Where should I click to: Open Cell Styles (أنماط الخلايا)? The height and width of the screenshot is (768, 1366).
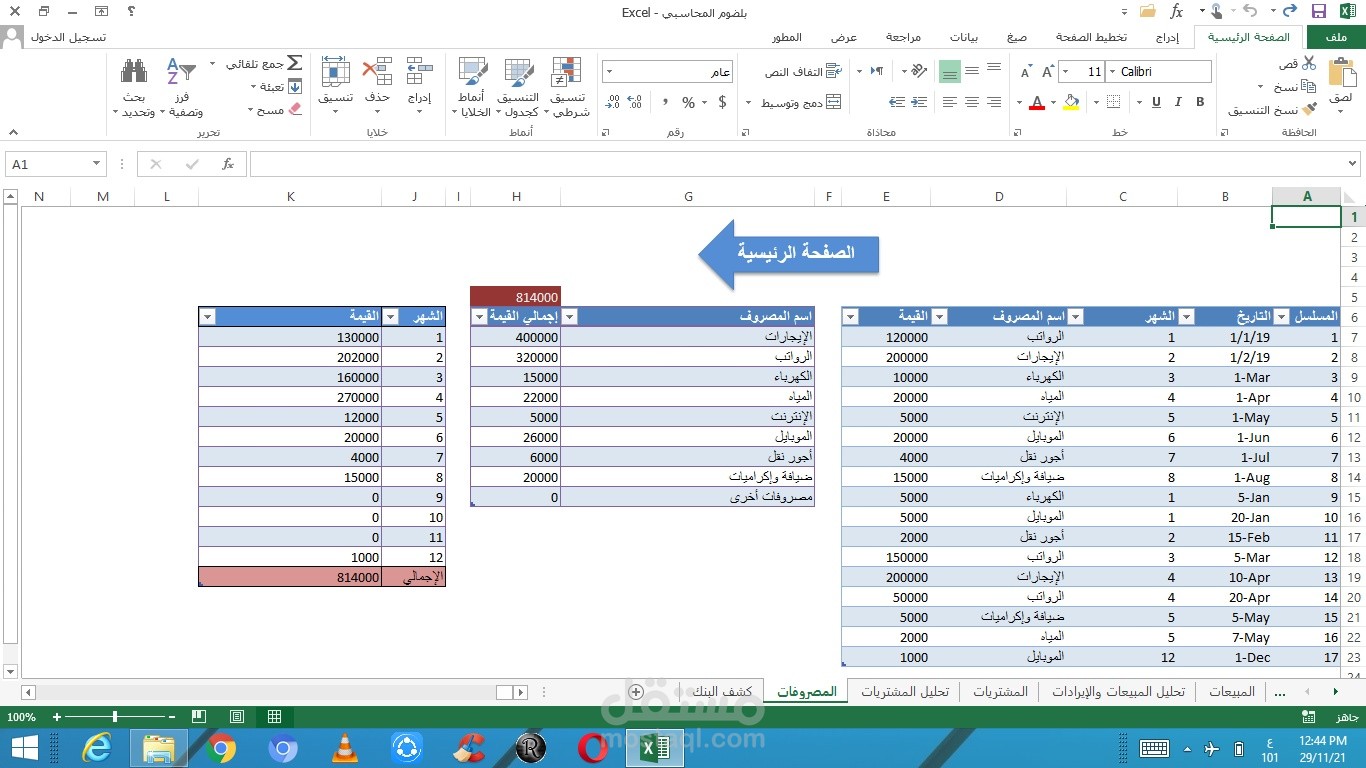(473, 87)
